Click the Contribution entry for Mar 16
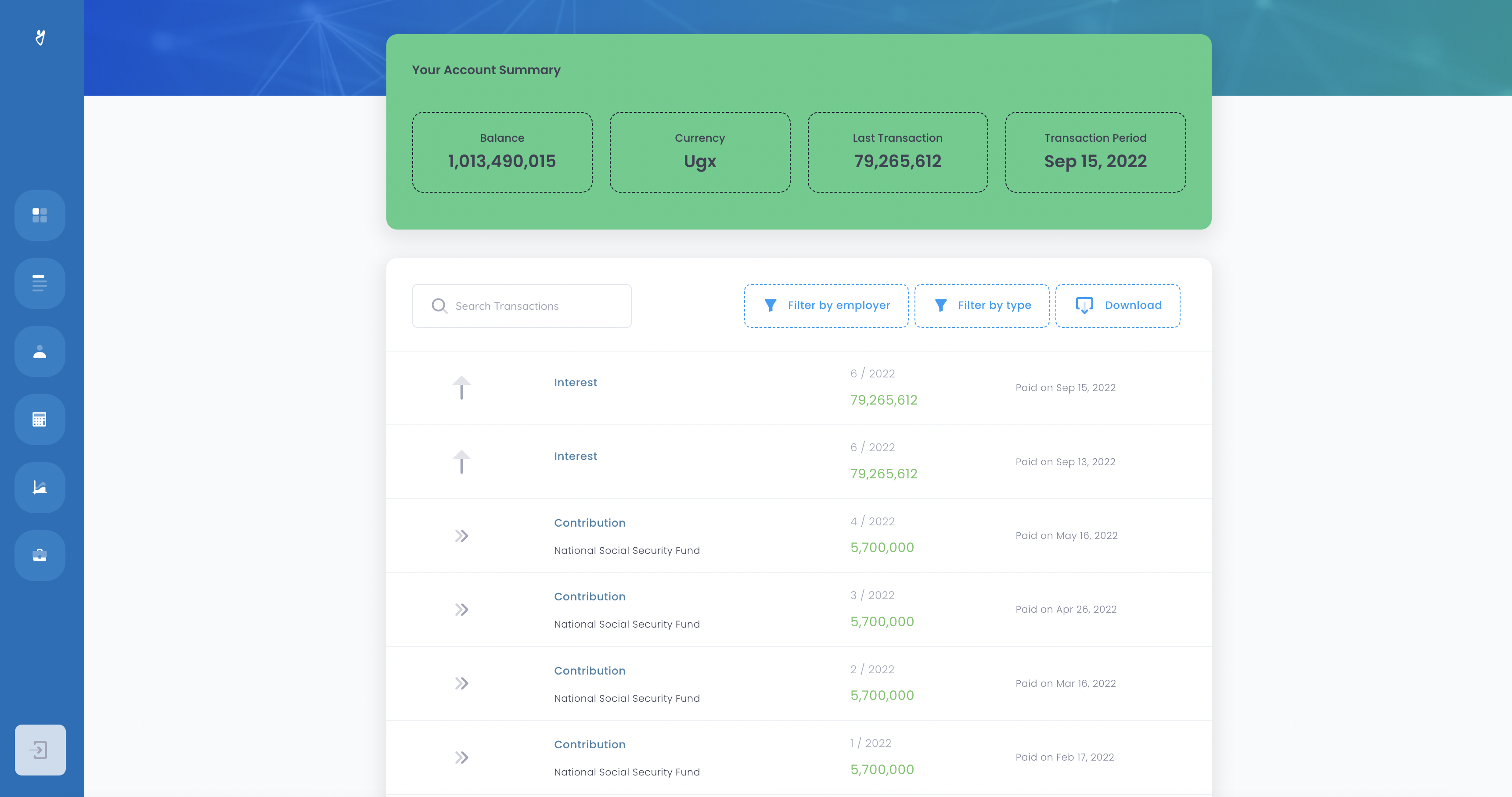The width and height of the screenshot is (1512, 797). pyautogui.click(x=589, y=670)
